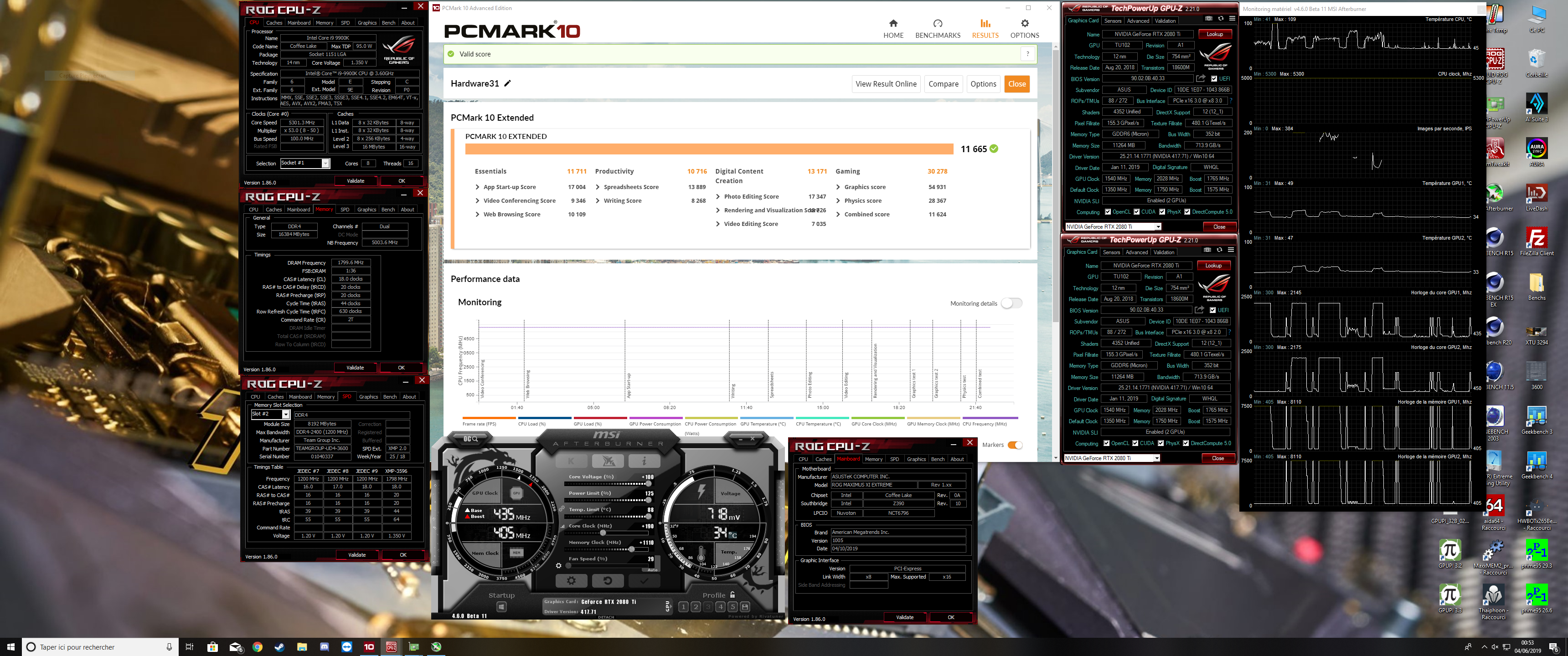The height and width of the screenshot is (656, 1568).
Task: Open Afterburner info (i) button
Action: pos(644,461)
